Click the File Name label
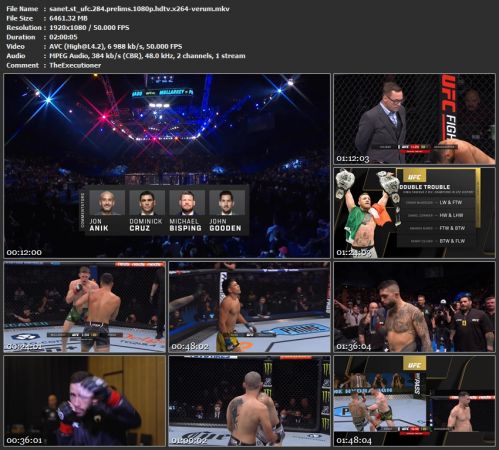The image size is (499, 450). tap(22, 9)
